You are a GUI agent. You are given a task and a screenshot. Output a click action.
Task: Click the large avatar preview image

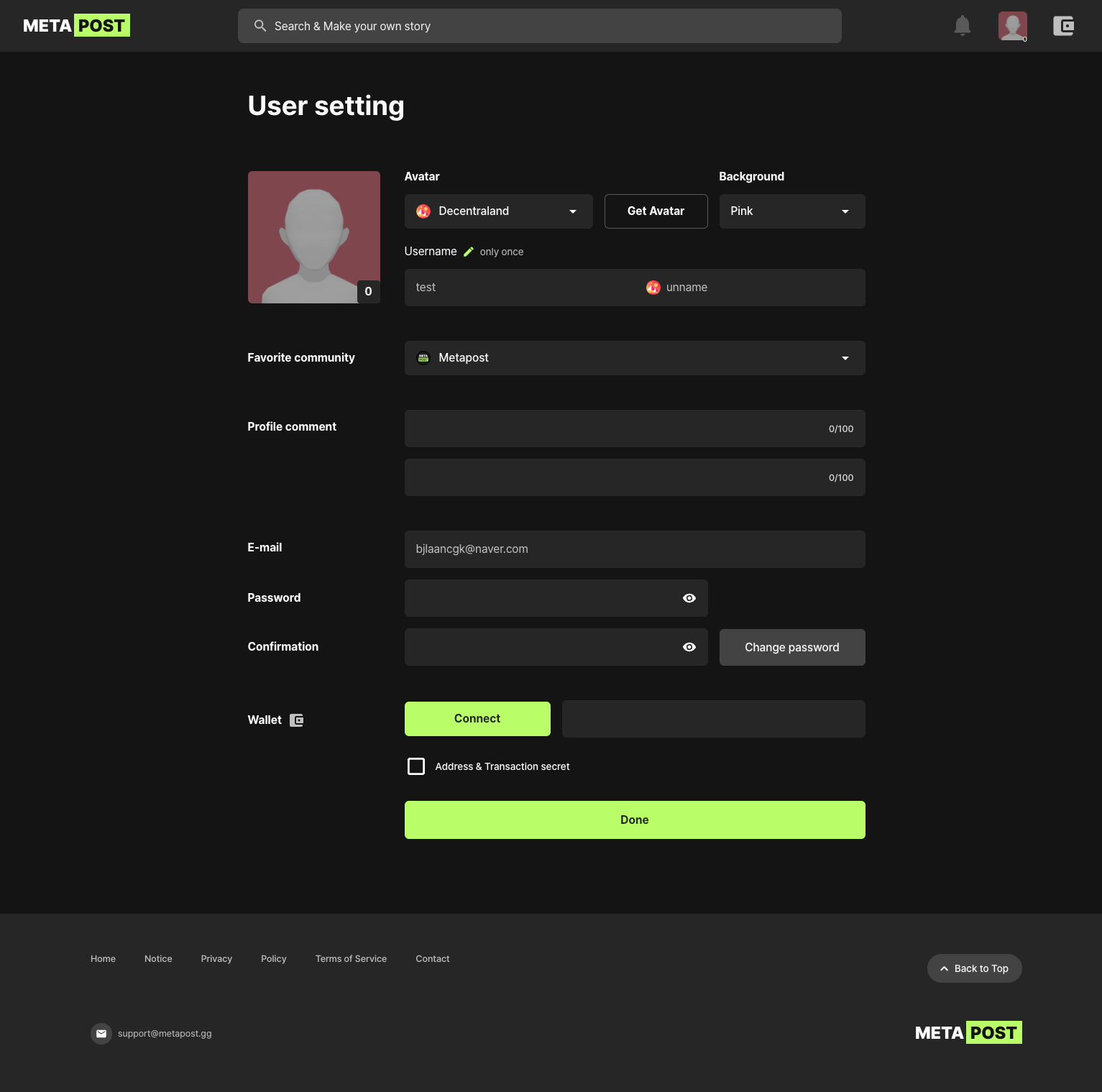point(314,237)
